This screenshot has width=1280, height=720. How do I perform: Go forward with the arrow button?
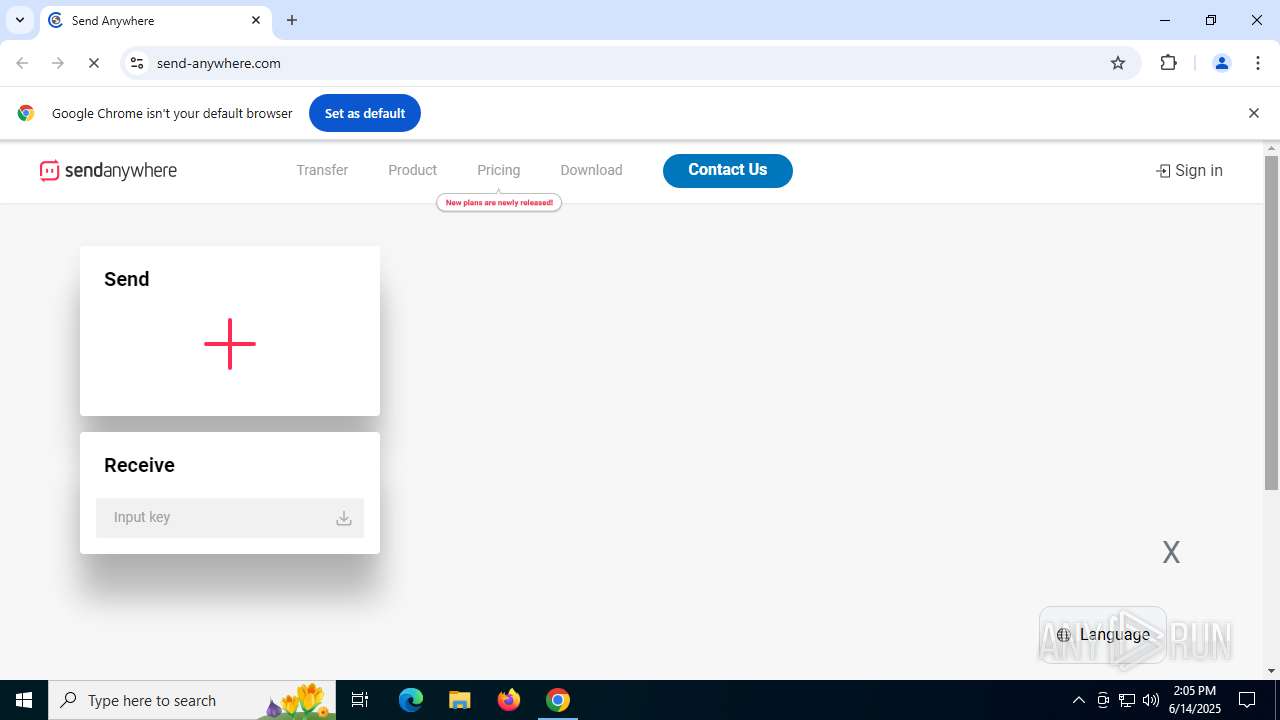(58, 63)
